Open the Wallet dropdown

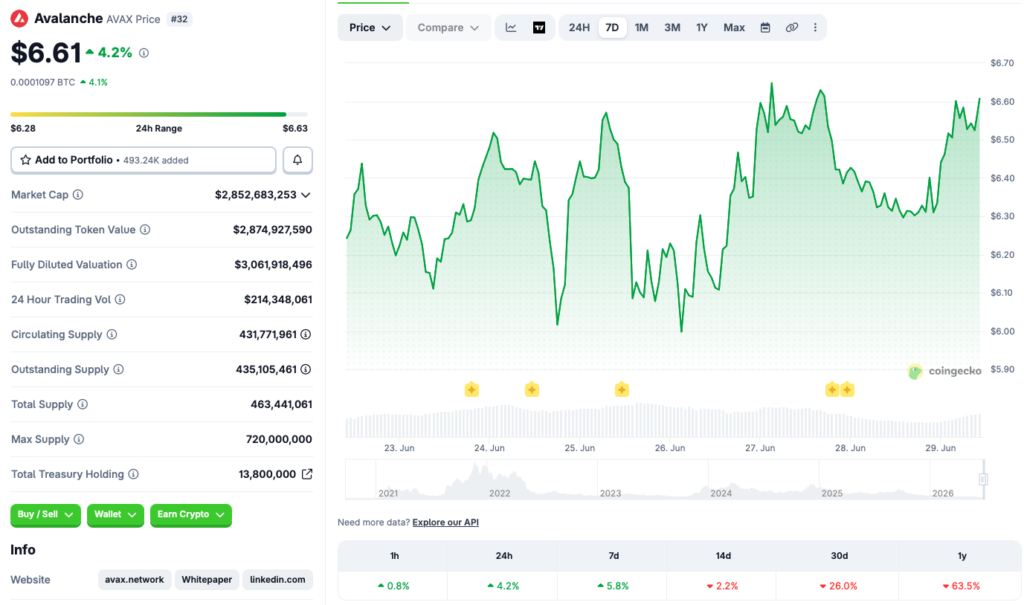pos(115,515)
